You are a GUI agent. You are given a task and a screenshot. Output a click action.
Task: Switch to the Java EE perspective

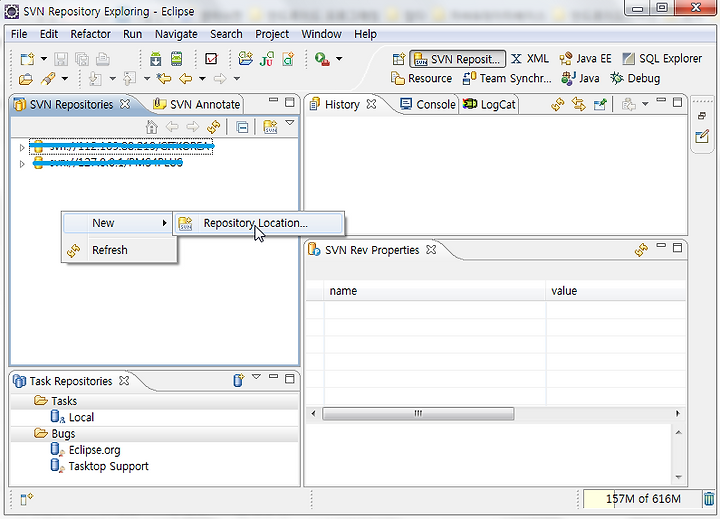[585, 59]
